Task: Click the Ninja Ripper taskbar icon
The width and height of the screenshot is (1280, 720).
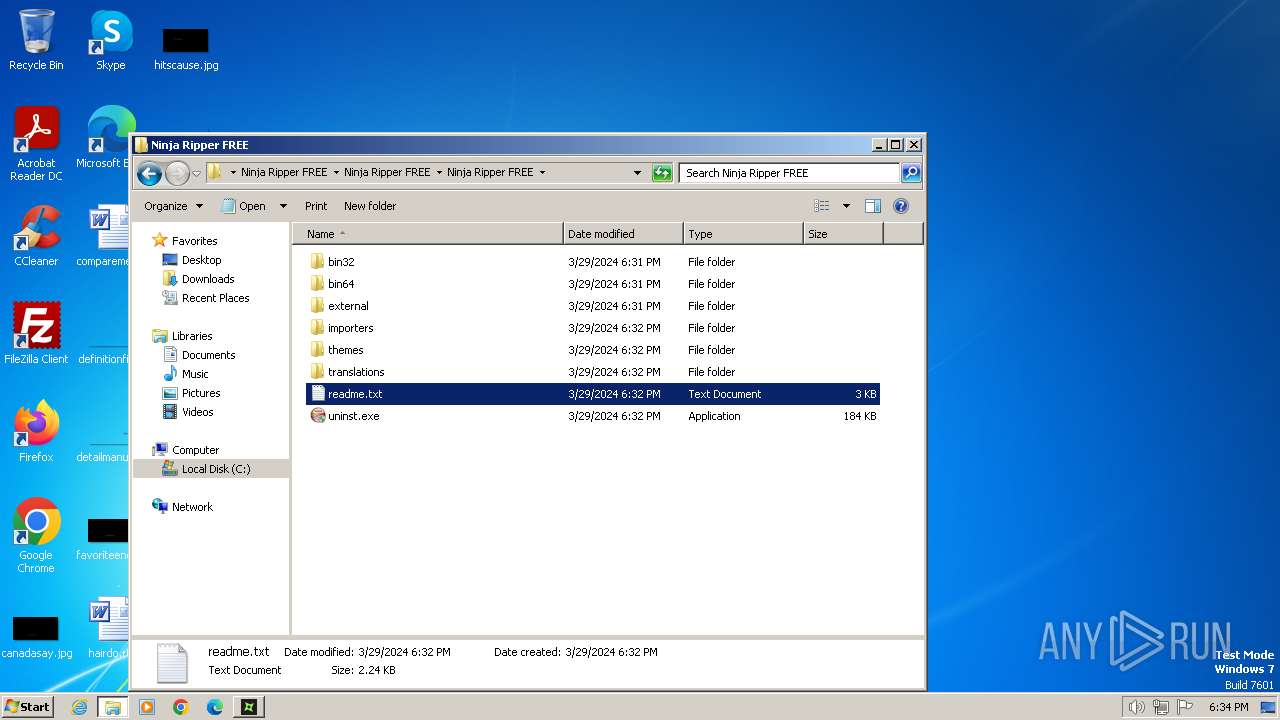Action: (x=249, y=707)
